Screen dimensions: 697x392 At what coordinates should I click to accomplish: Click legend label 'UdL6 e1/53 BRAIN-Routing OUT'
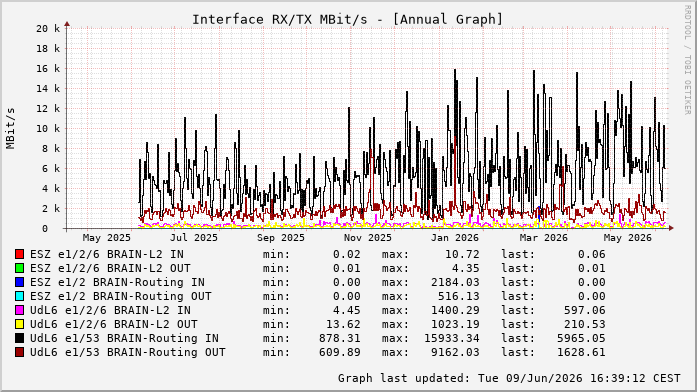coord(128,352)
